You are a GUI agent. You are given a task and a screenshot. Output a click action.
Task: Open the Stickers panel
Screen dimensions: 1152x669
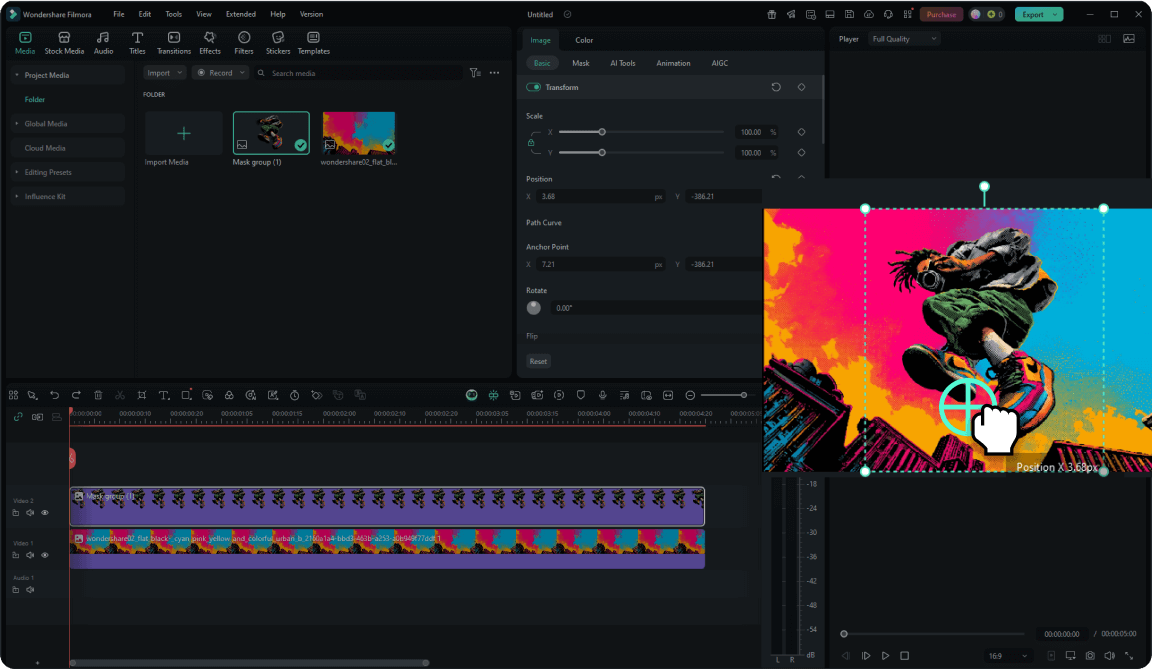[278, 43]
